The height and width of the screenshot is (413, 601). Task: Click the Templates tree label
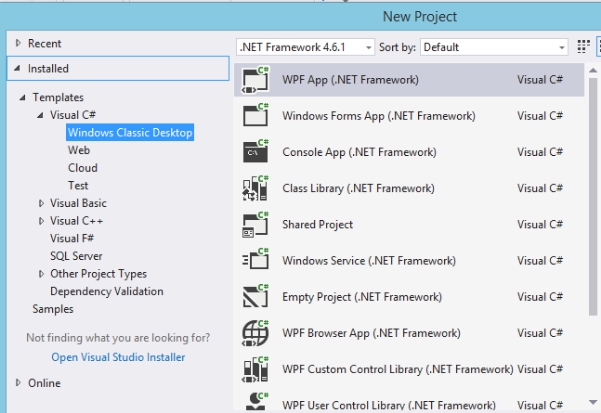58,97
